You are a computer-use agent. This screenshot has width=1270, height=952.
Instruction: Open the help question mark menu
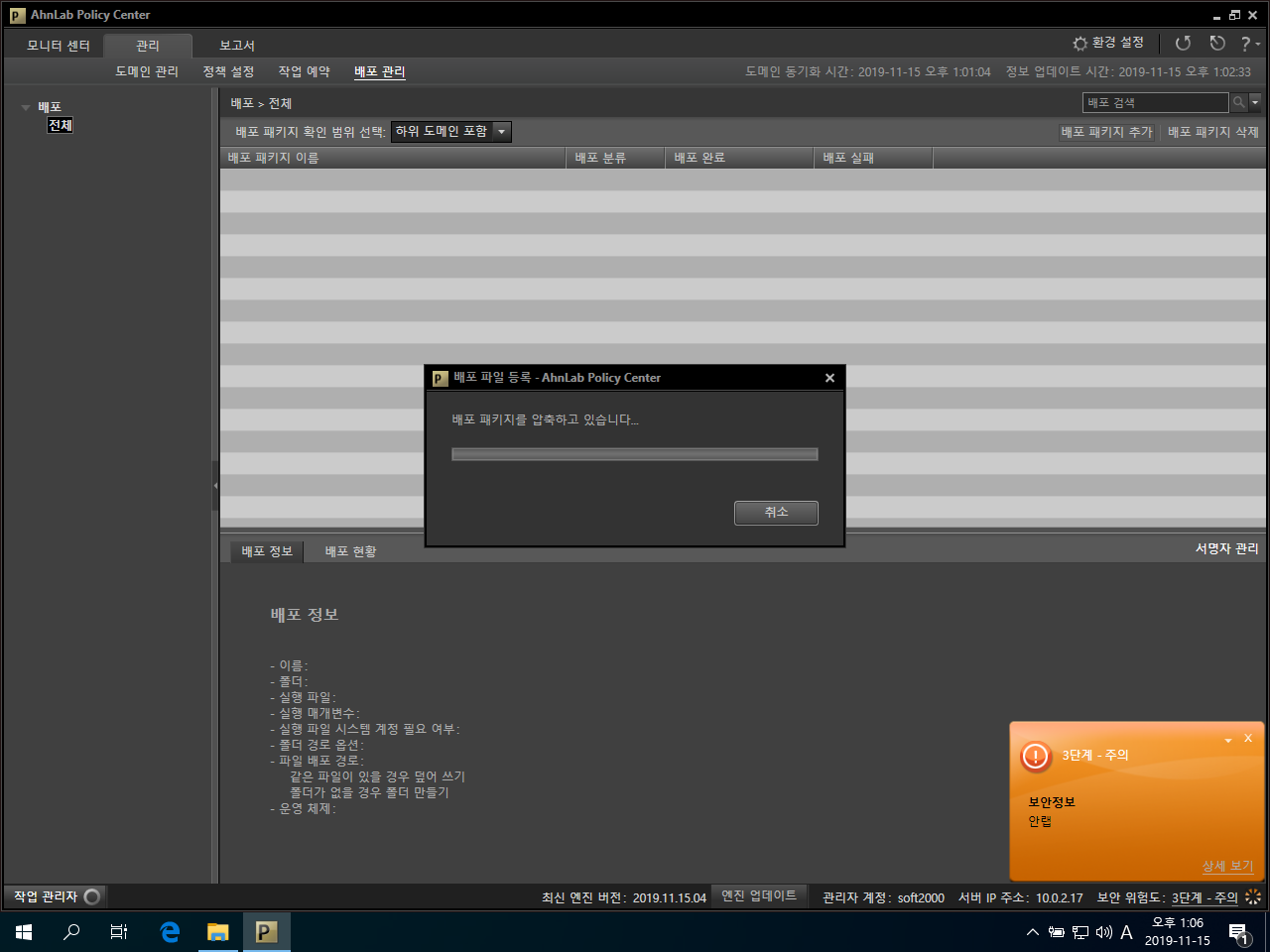pyautogui.click(x=1249, y=44)
